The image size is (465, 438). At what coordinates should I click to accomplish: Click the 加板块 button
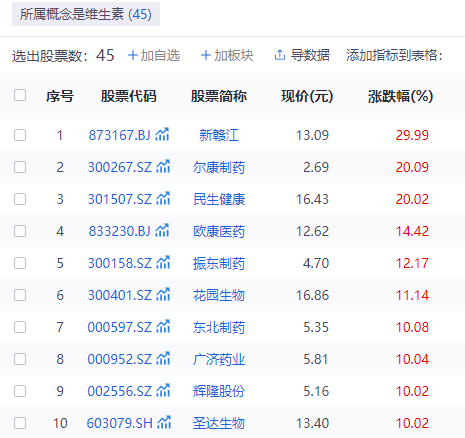pos(227,55)
